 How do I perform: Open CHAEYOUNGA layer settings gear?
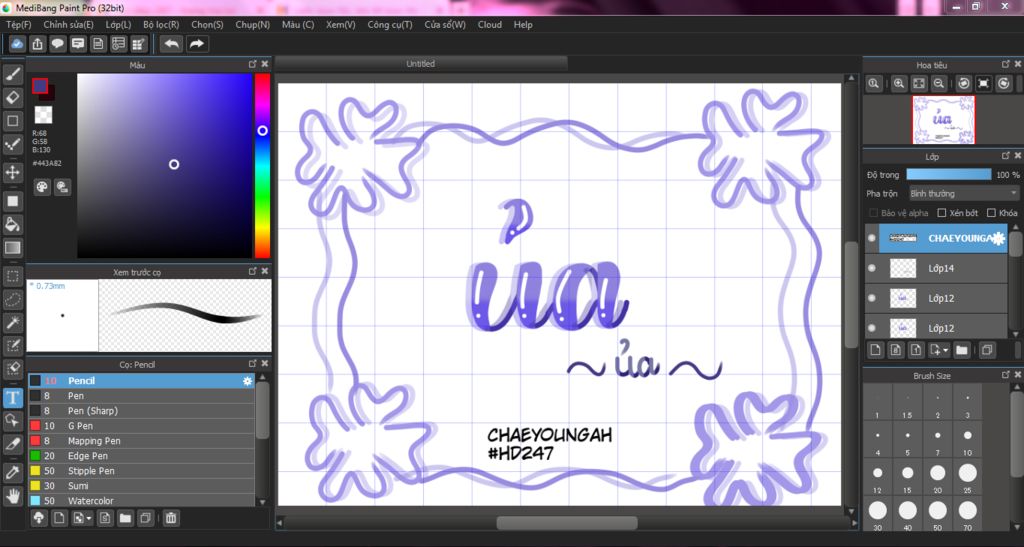point(999,238)
